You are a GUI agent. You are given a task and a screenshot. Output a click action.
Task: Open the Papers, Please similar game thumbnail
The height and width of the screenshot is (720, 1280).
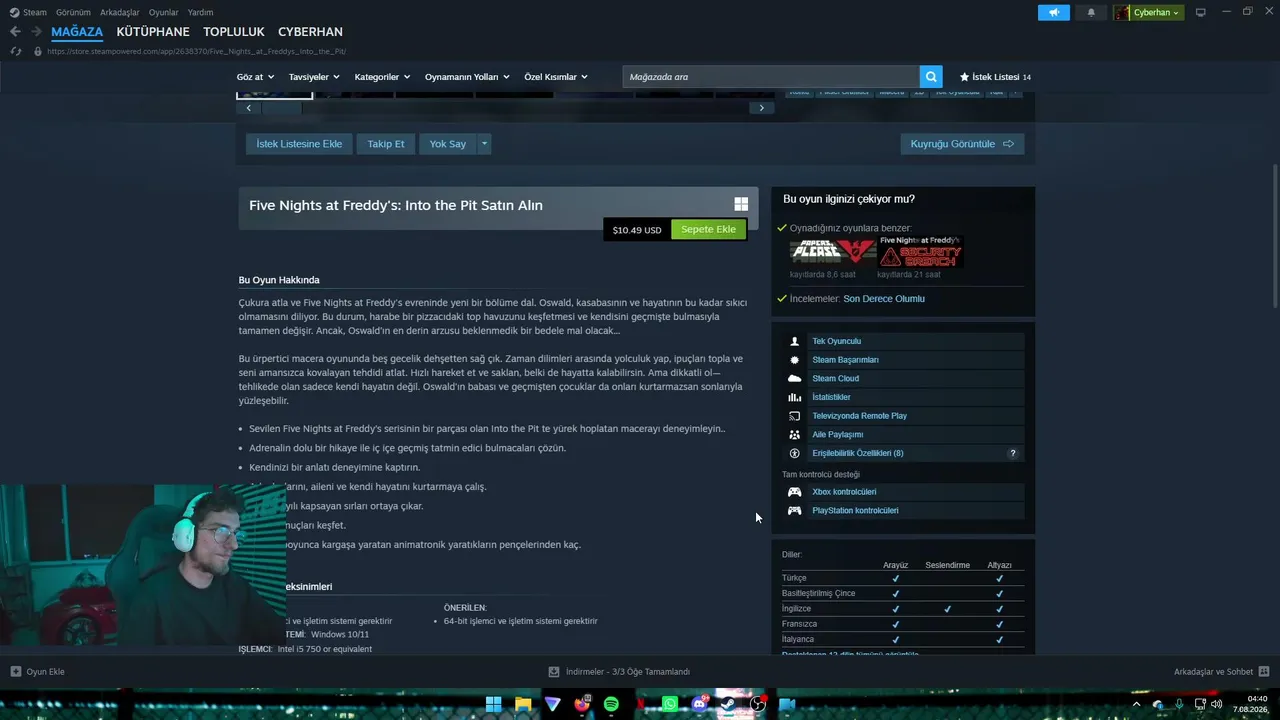[x=831, y=251]
